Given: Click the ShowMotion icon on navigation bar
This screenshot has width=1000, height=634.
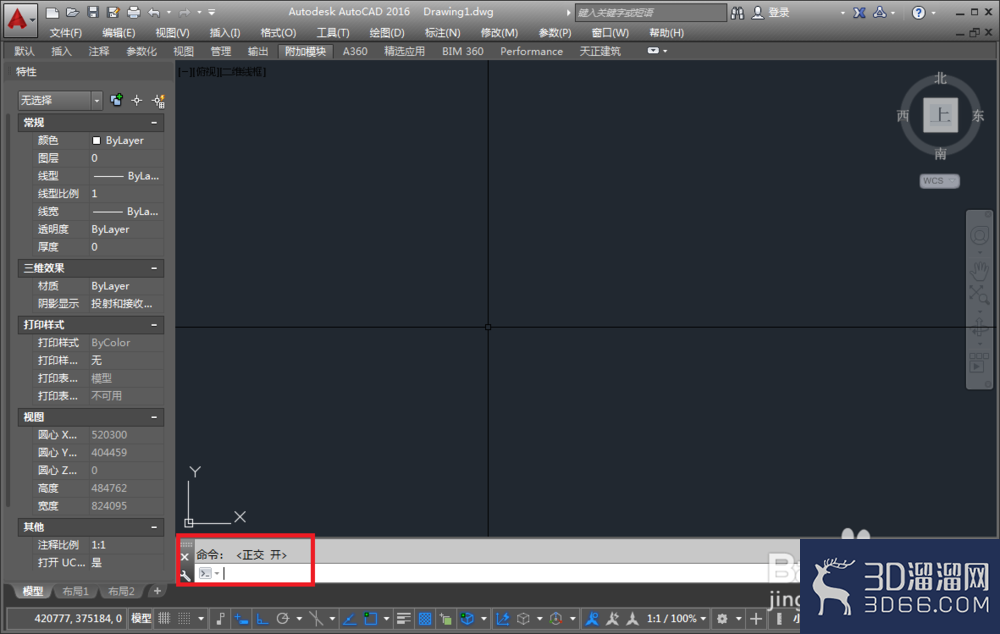Looking at the screenshot, I should pyautogui.click(x=979, y=362).
